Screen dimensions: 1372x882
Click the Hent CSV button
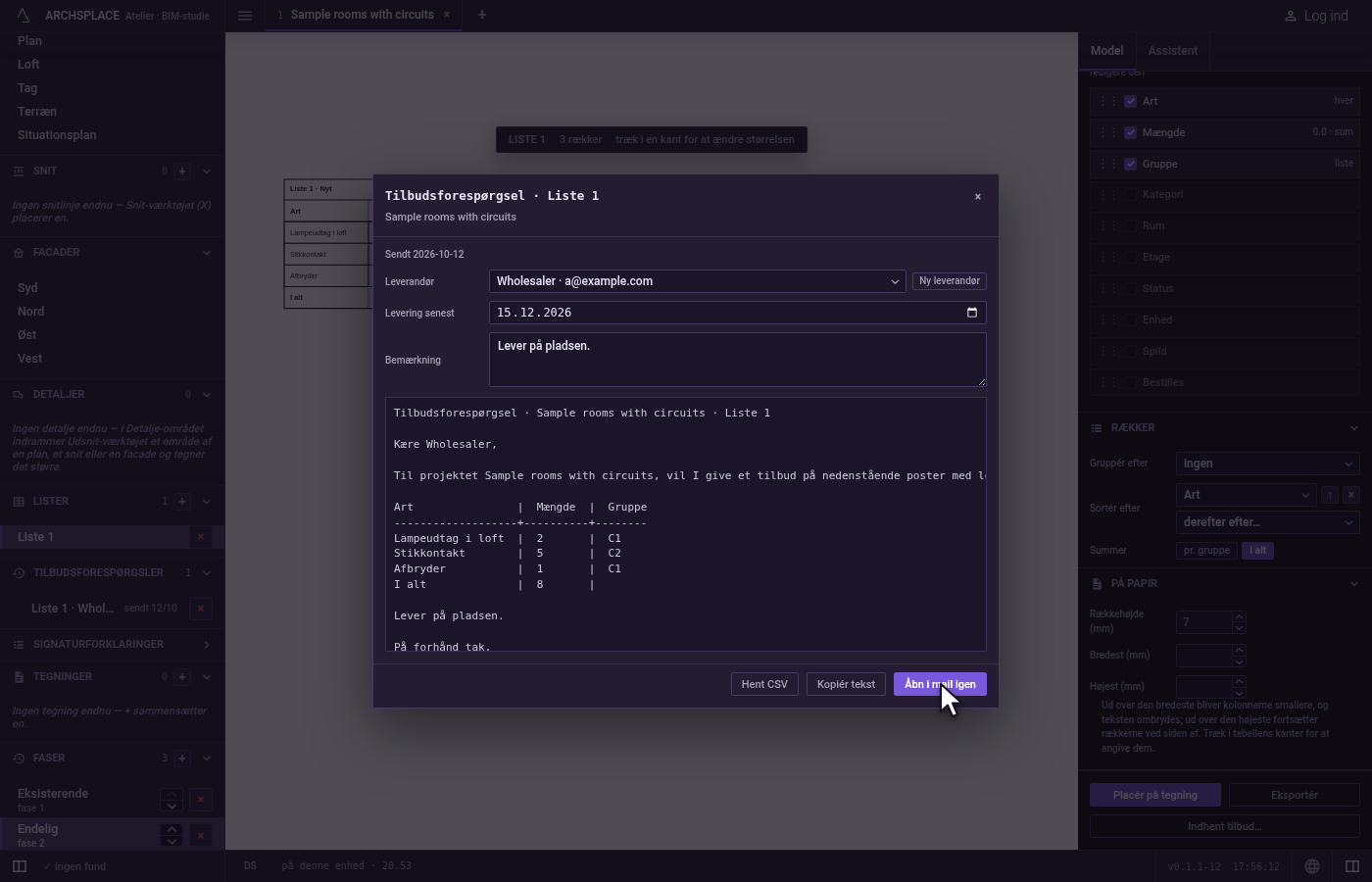764,684
